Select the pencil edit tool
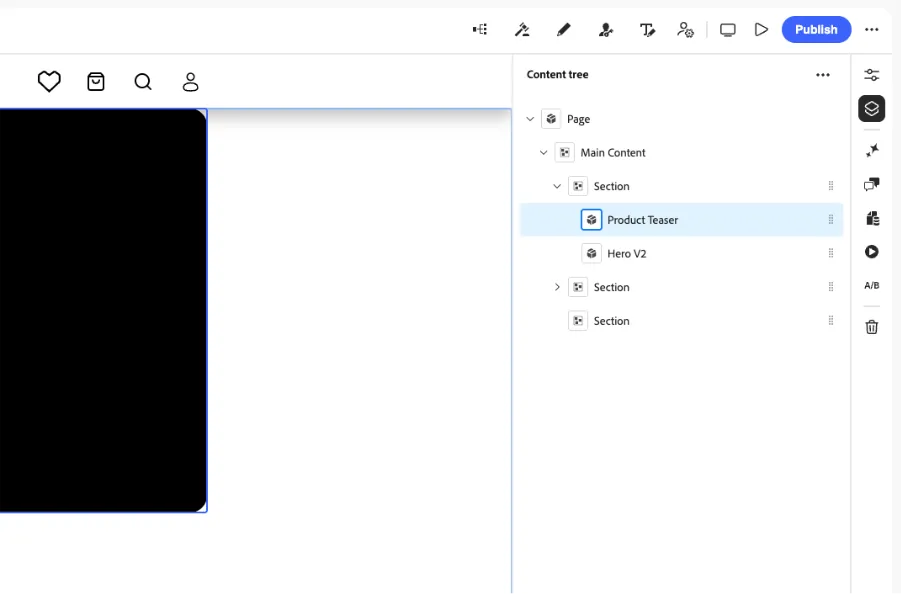Image resolution: width=901 pixels, height=594 pixels. [564, 29]
